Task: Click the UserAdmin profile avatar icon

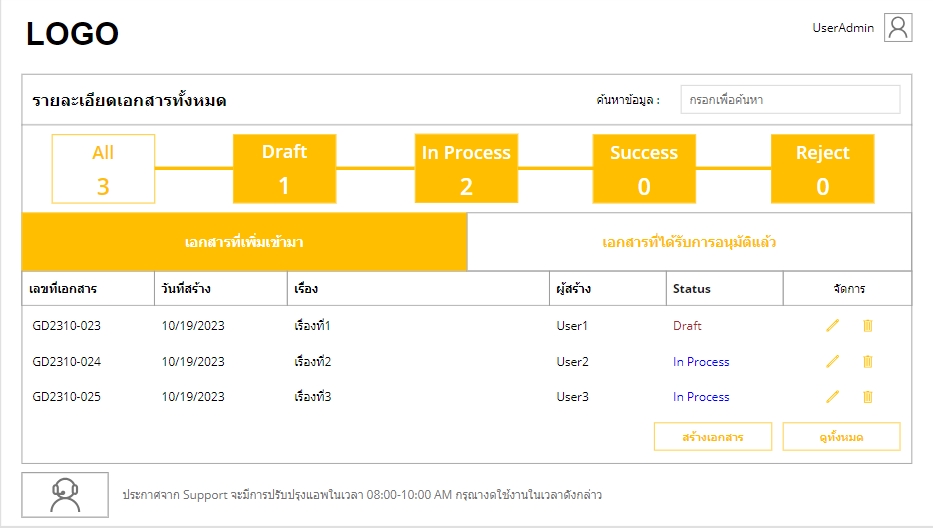Action: point(898,27)
